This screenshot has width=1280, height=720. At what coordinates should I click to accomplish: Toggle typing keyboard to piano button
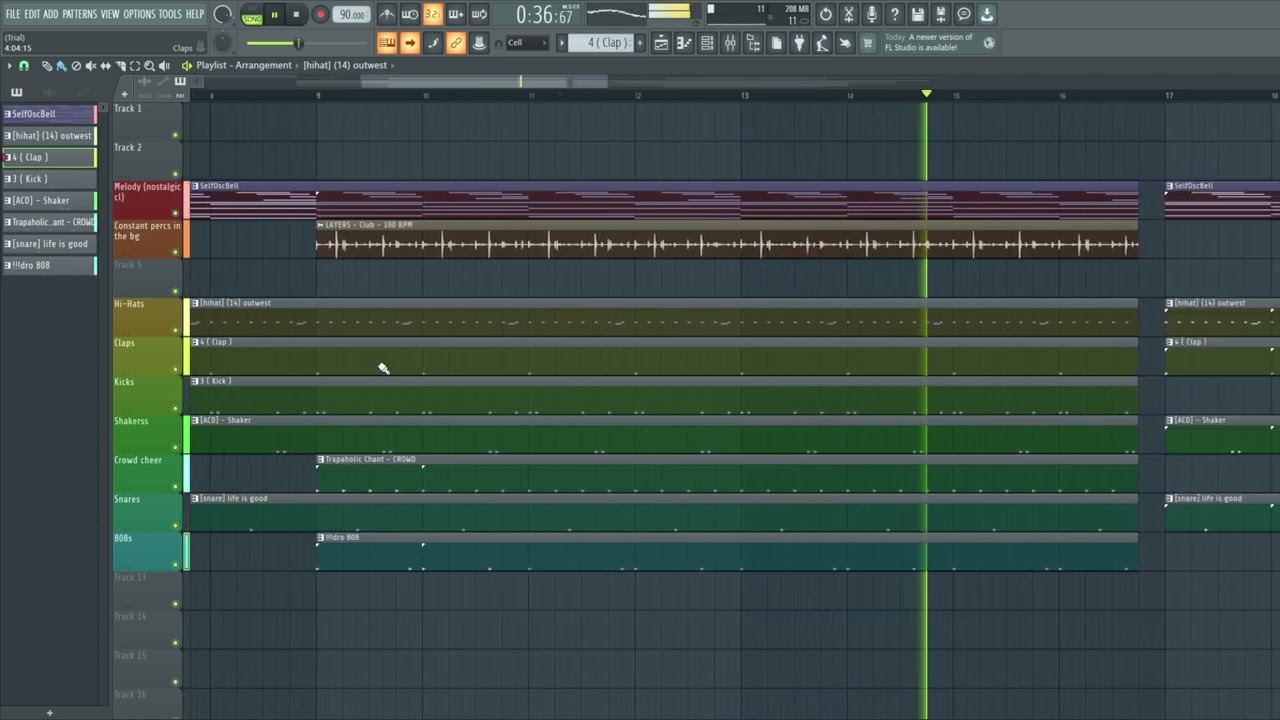click(x=386, y=43)
